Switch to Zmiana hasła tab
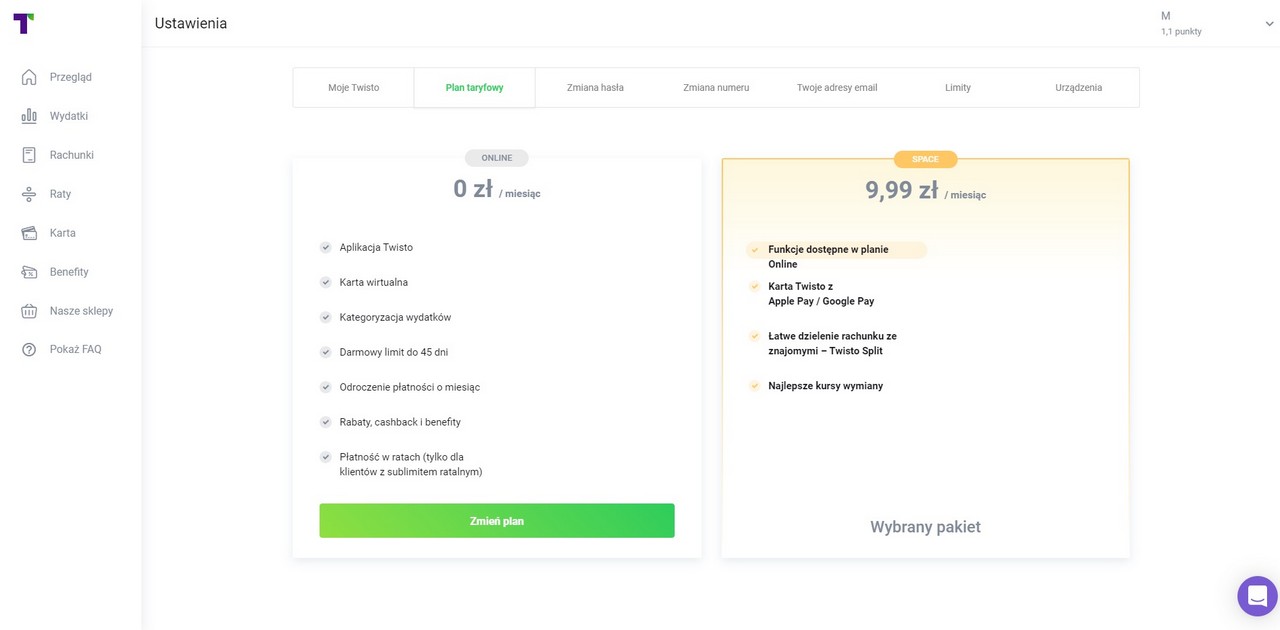1280x630 pixels. [595, 88]
